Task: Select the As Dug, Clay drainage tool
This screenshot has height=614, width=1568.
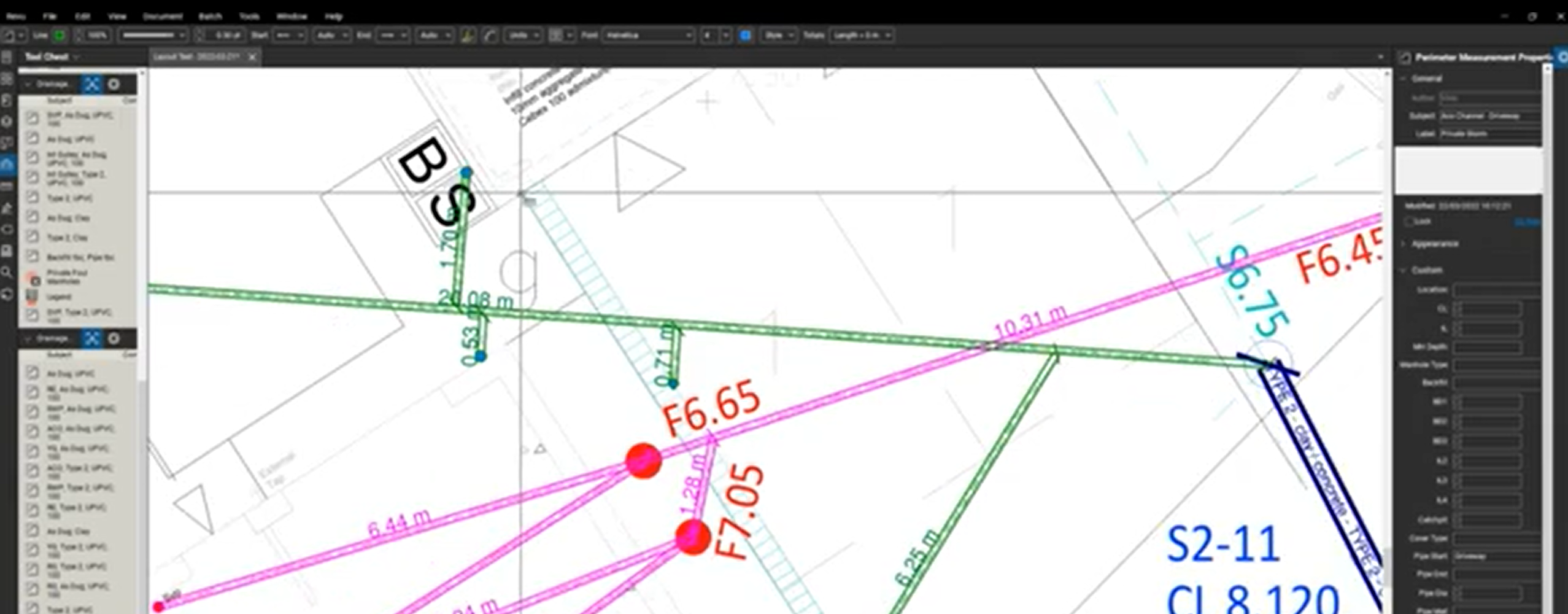Action: (x=68, y=218)
